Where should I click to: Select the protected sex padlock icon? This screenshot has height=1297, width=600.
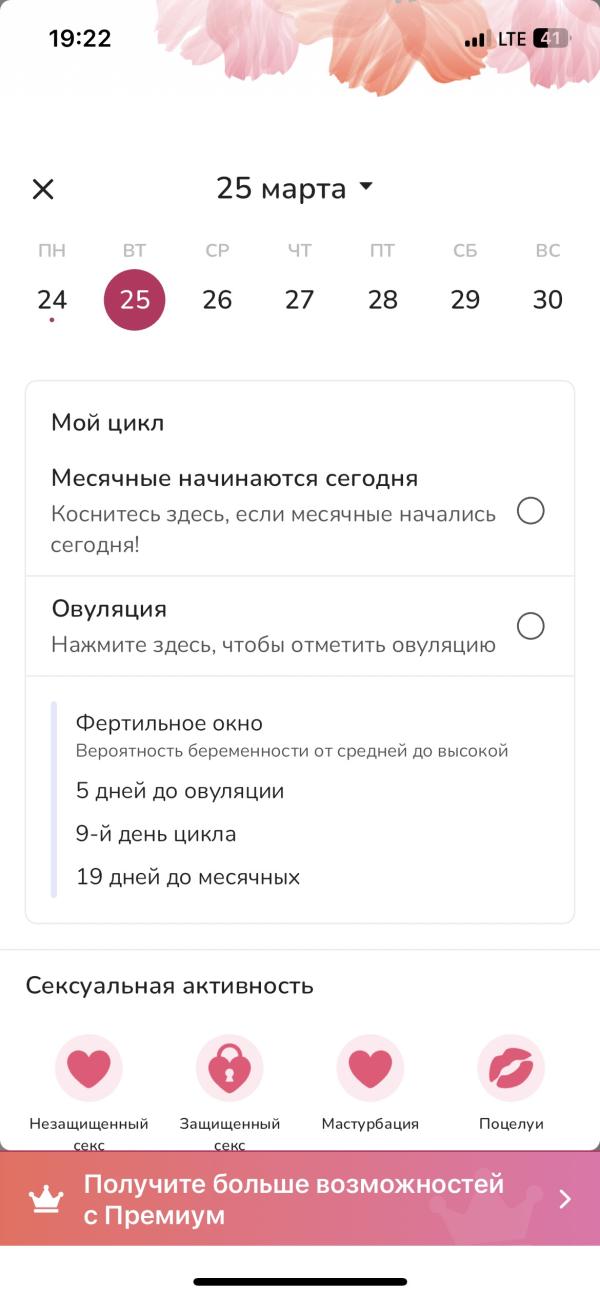pos(229,1069)
